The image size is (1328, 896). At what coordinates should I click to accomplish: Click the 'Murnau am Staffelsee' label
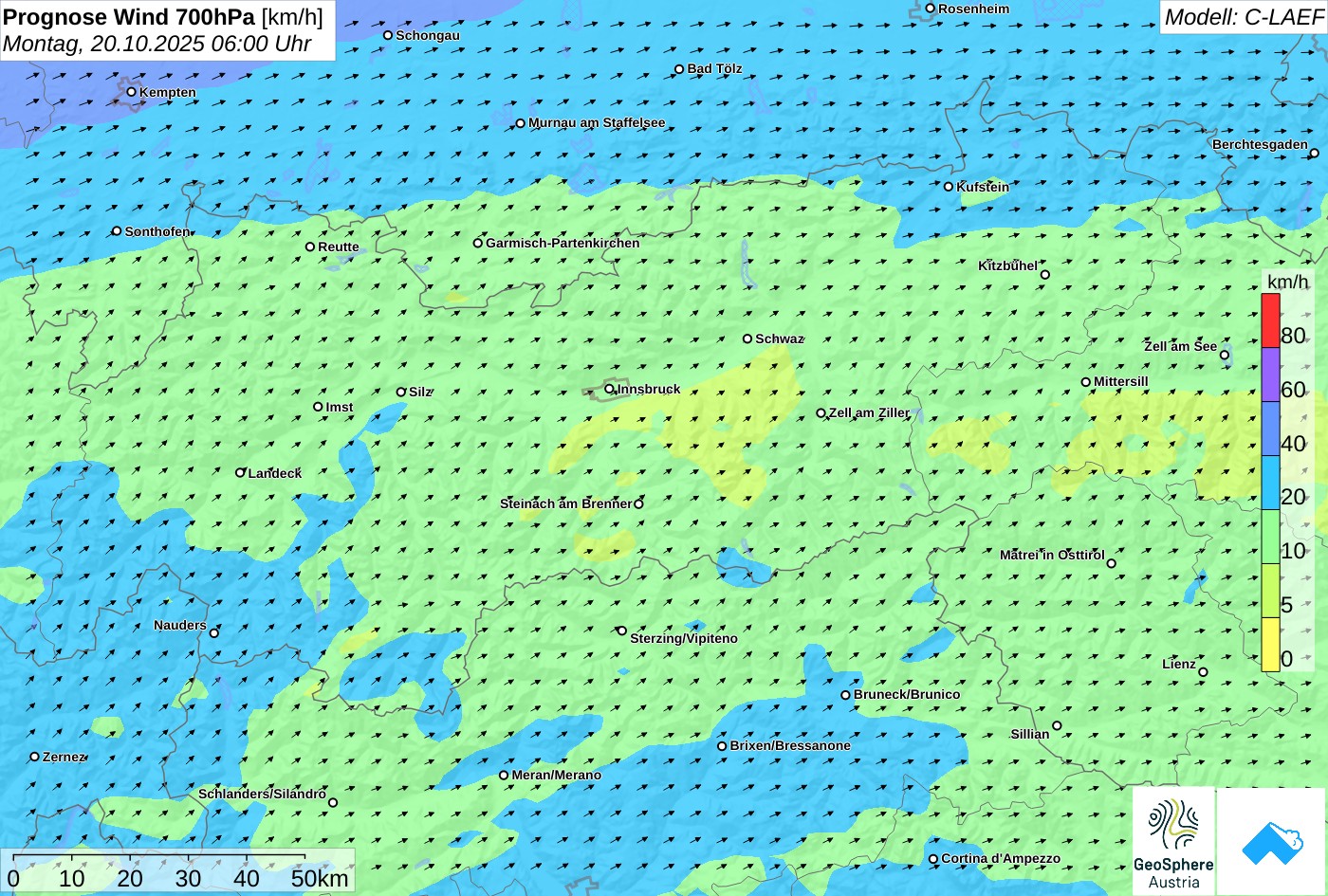coord(597,122)
